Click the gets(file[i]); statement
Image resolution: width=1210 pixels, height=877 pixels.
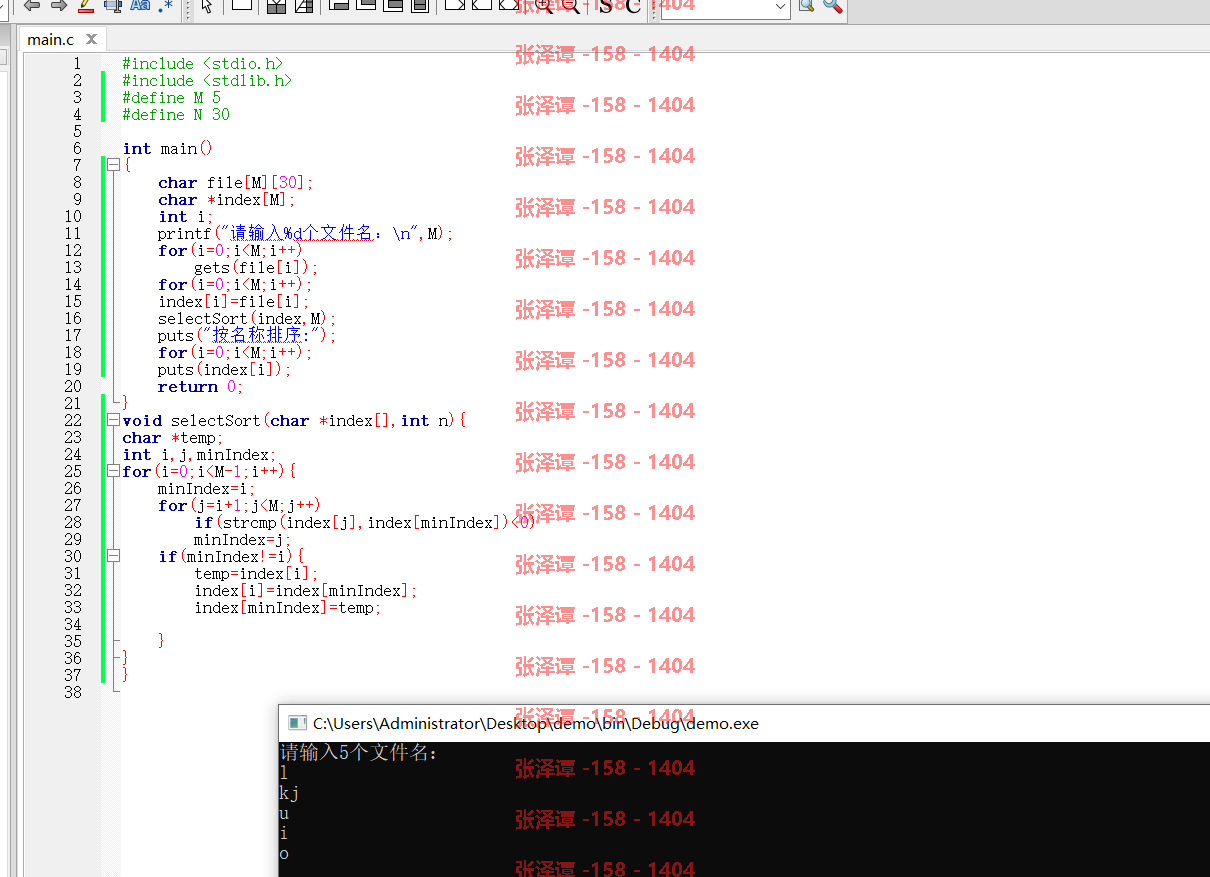coord(256,268)
